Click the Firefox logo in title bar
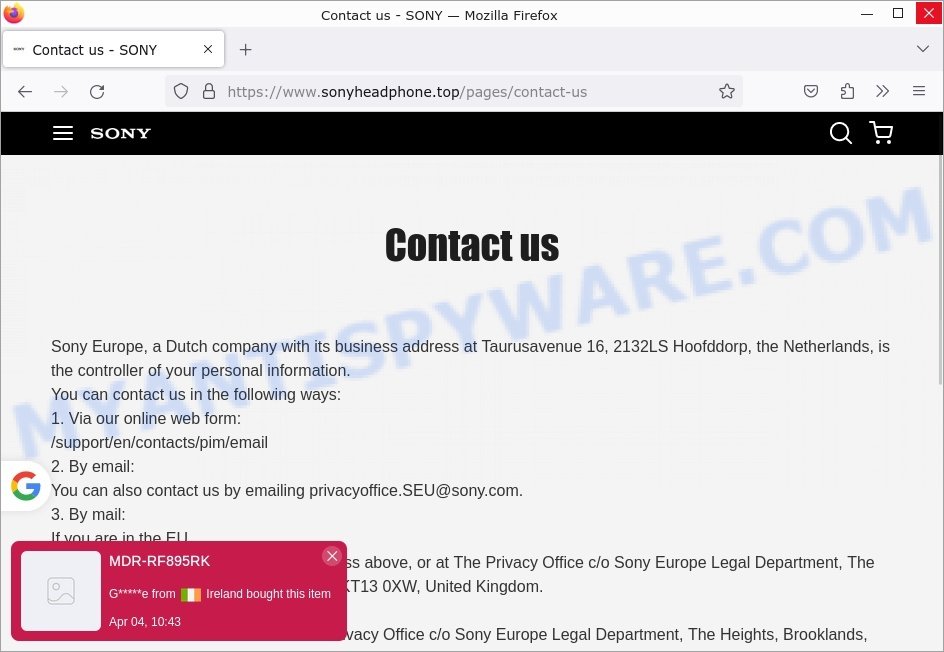The width and height of the screenshot is (944, 652). pyautogui.click(x=13, y=13)
